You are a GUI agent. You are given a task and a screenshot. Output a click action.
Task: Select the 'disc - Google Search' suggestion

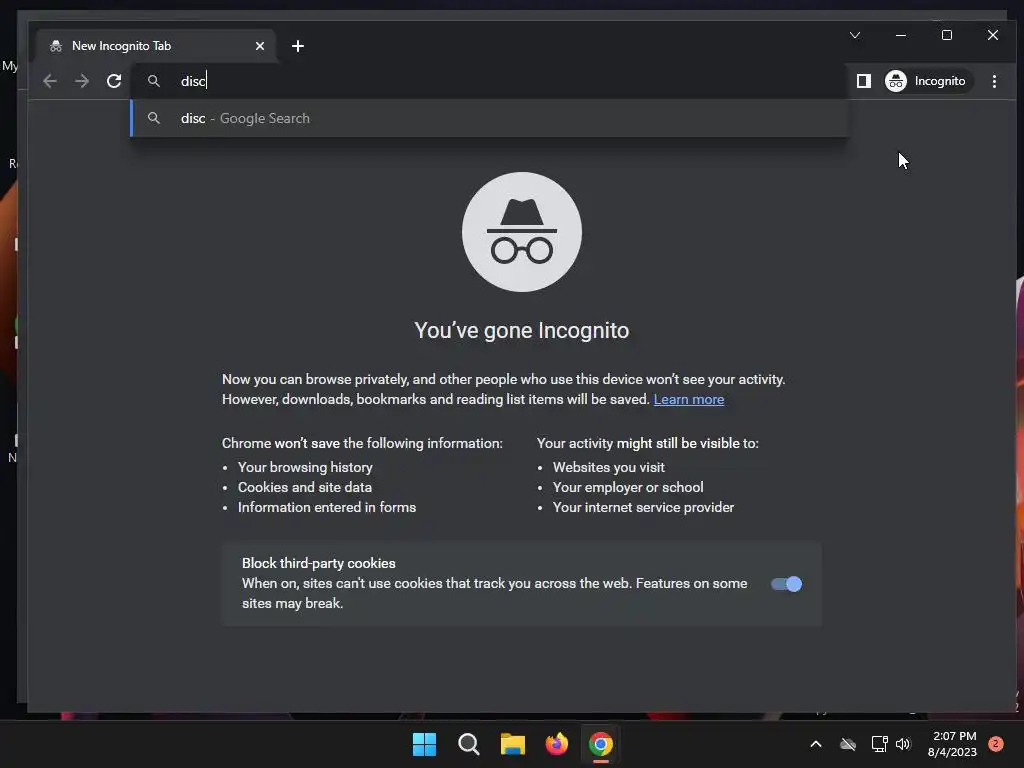pos(488,118)
